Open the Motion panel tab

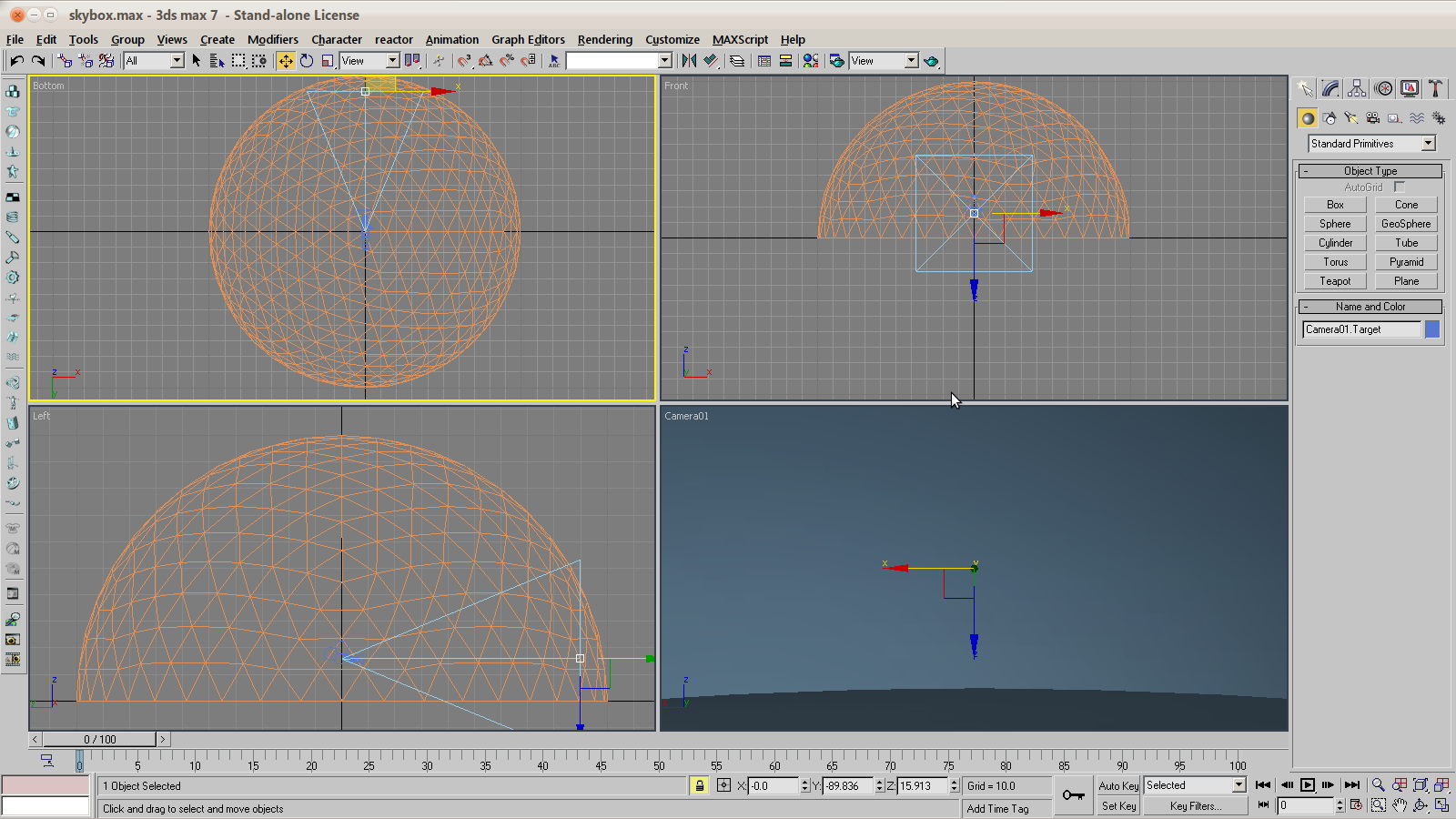pyautogui.click(x=1383, y=88)
